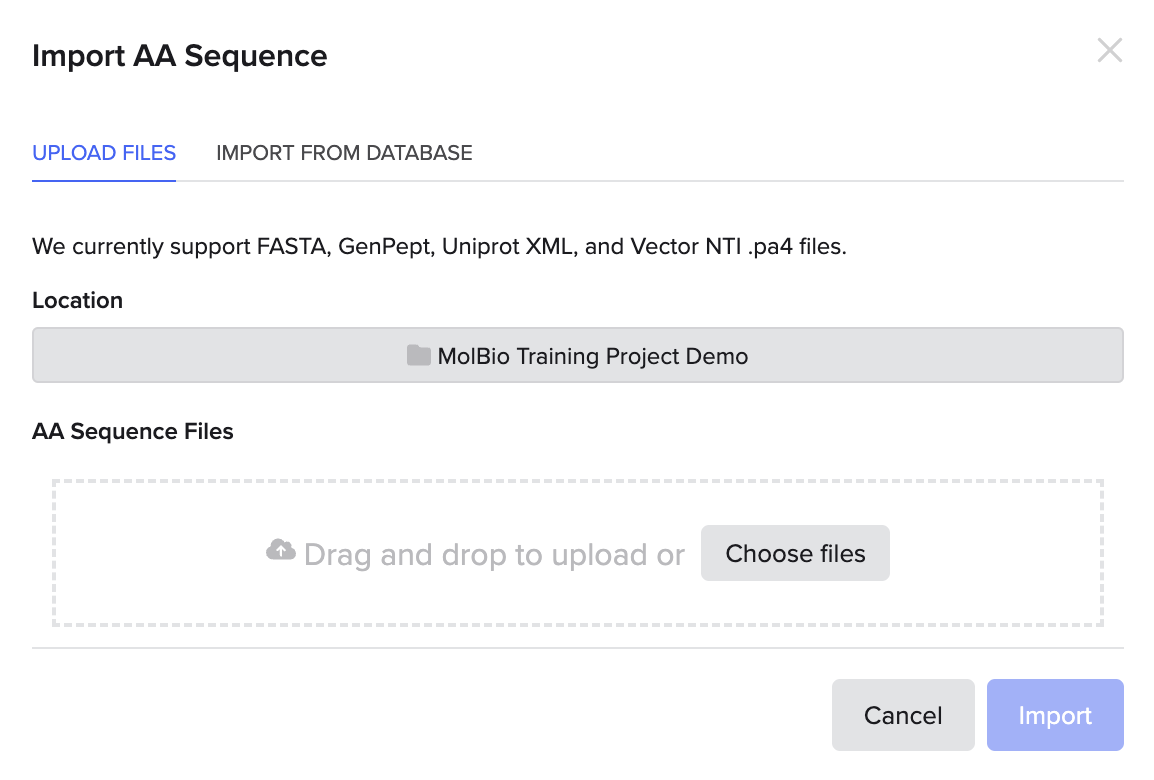1154x780 pixels.
Task: Click the 'Import AA Sequence' dialog title
Action: pos(180,57)
